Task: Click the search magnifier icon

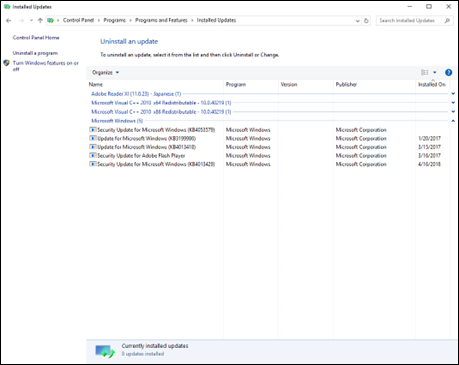Action: (x=447, y=21)
